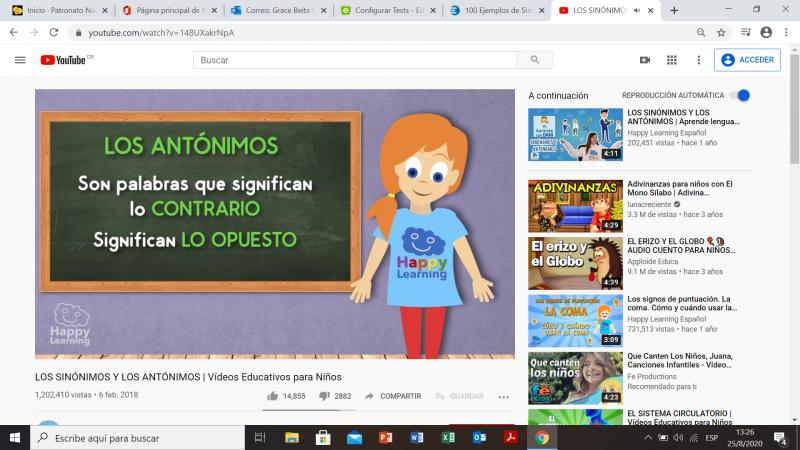
Task: Focus the Buscar search field
Action: (355, 60)
